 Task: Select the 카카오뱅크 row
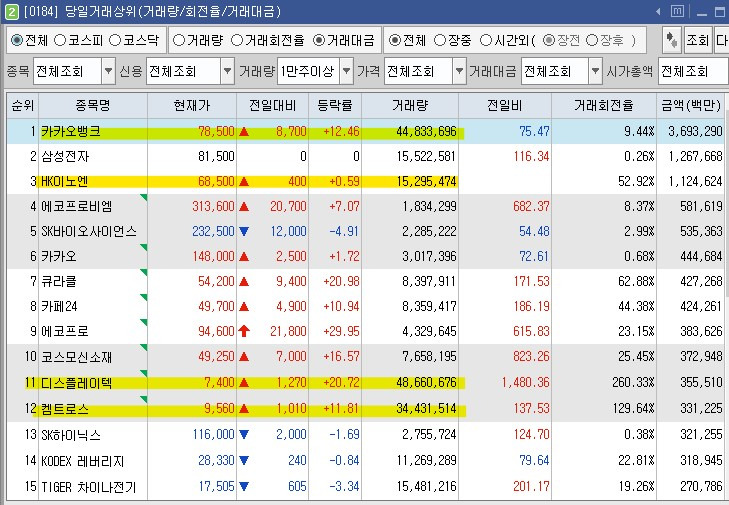pos(366,131)
